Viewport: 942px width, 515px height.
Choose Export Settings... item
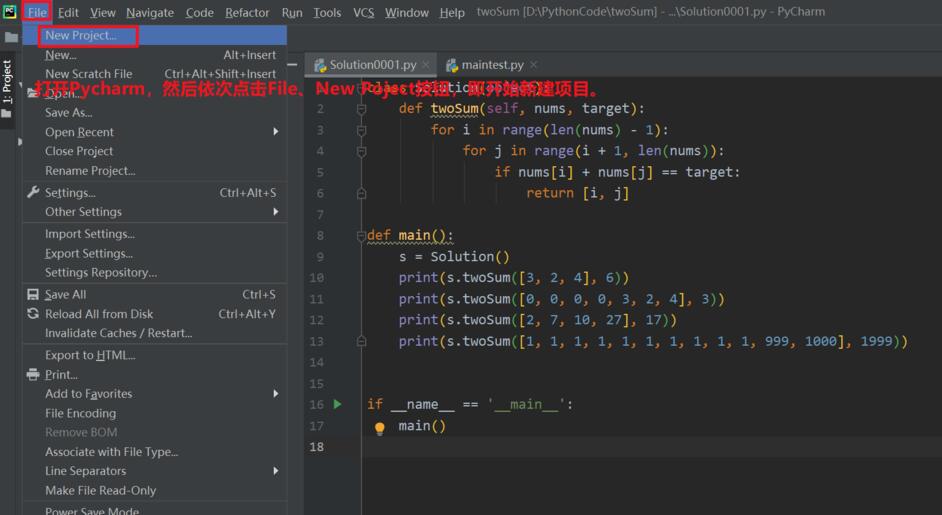pyautogui.click(x=154, y=253)
